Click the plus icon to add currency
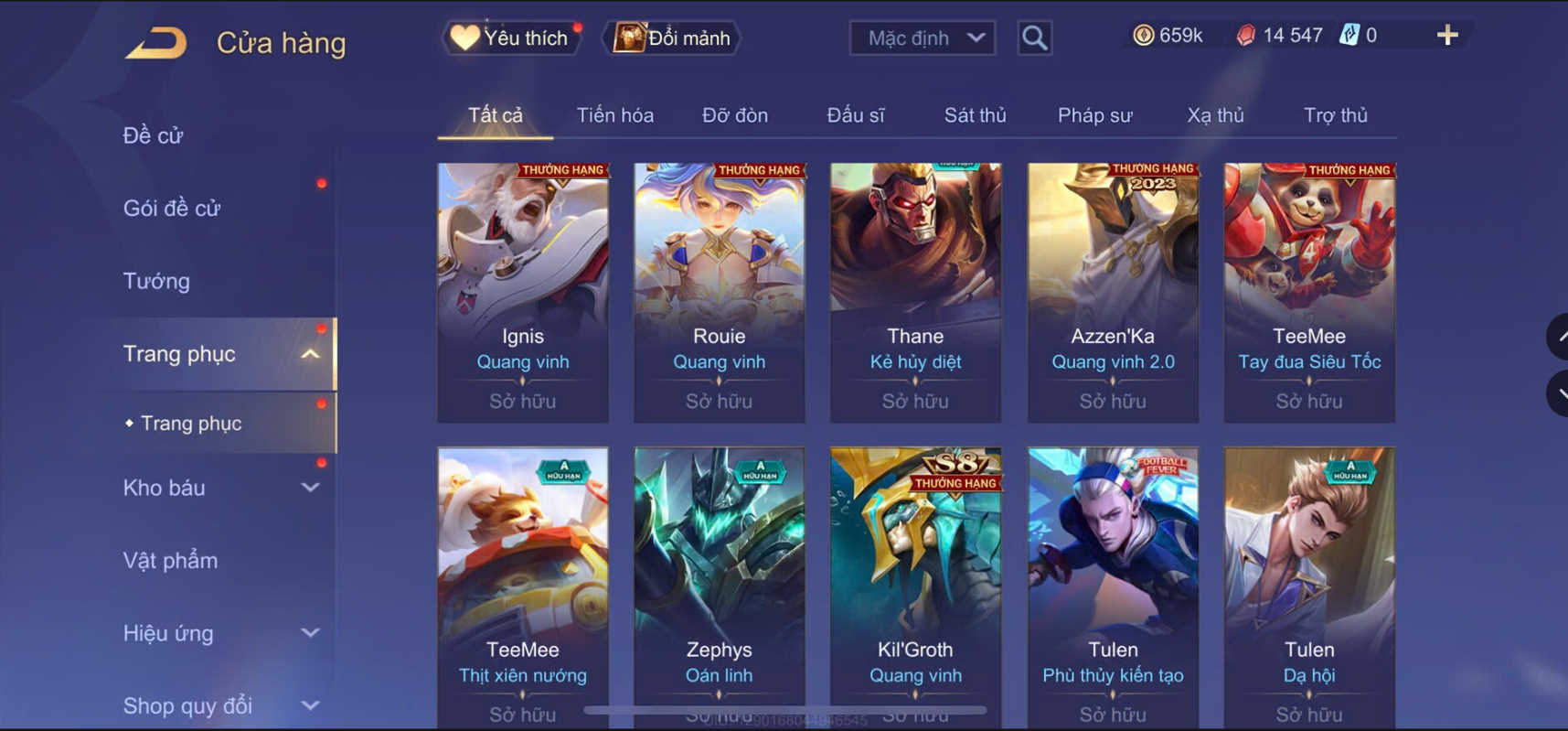The image size is (1568, 731). click(1447, 36)
